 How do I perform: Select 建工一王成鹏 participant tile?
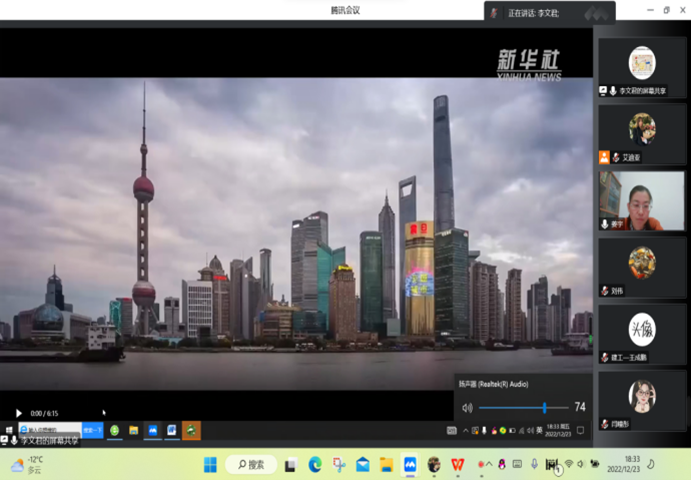coord(642,334)
